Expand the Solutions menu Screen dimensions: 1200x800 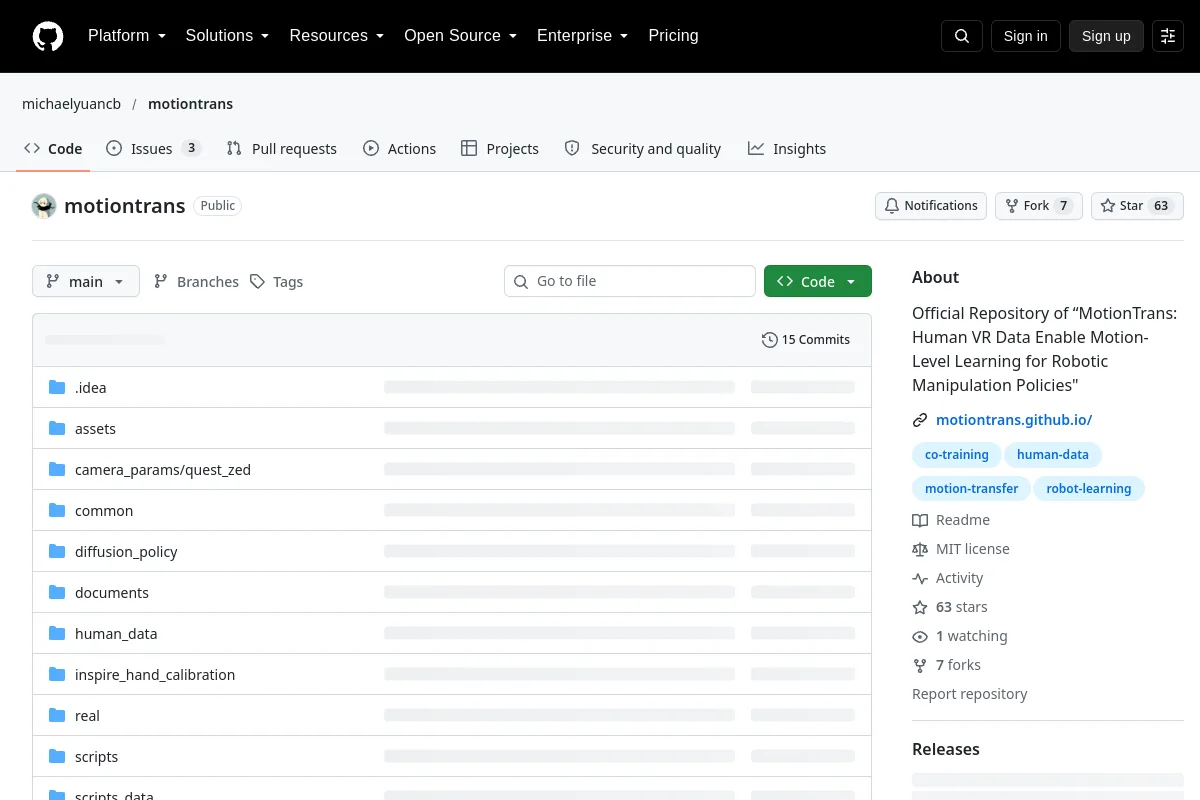[x=227, y=36]
